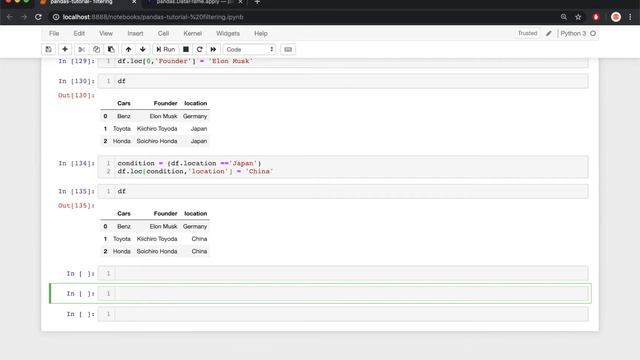
Task: Open a new browser tab
Action: (257, 2)
